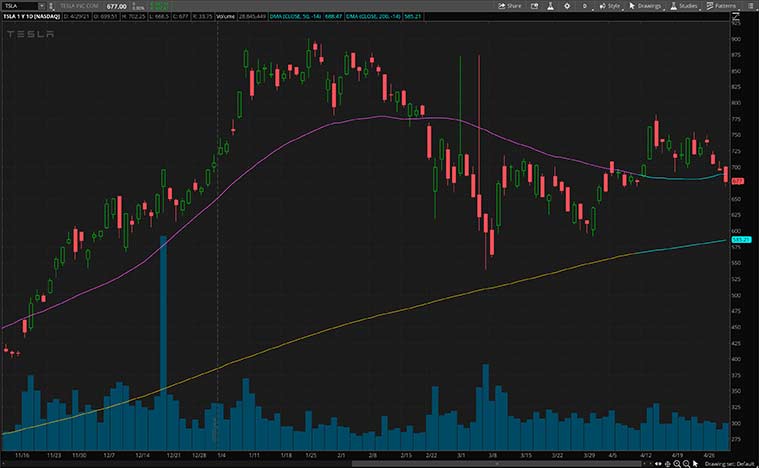This screenshot has width=759, height=468.
Task: Click the Volume label in chart header
Action: tap(225, 16)
